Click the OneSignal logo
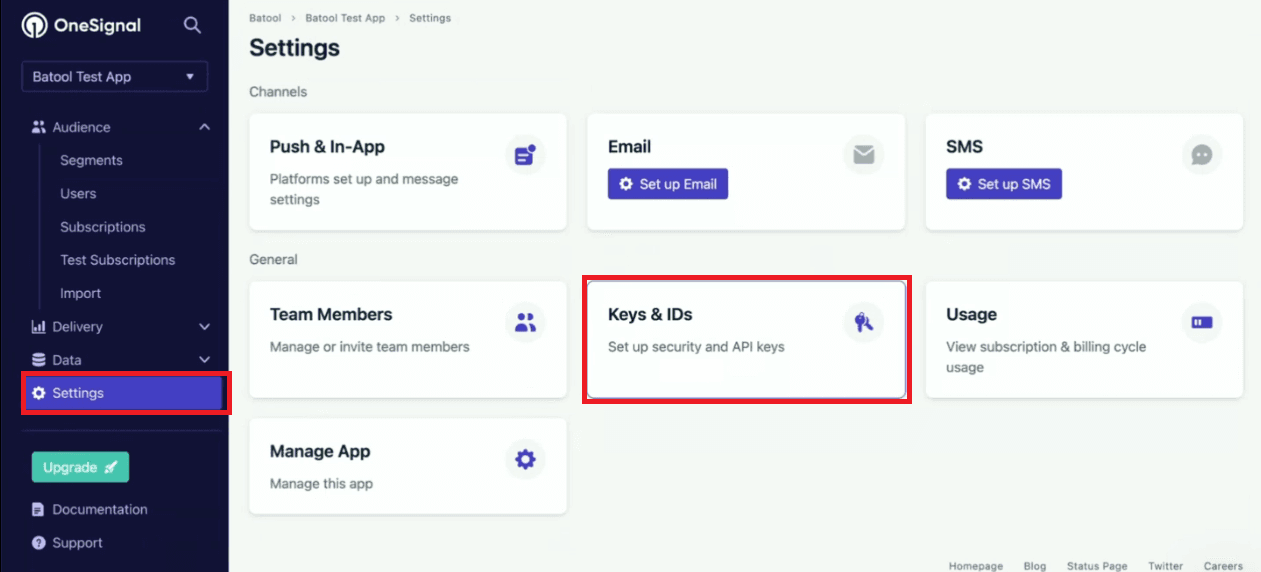The width and height of the screenshot is (1261, 572). click(82, 26)
